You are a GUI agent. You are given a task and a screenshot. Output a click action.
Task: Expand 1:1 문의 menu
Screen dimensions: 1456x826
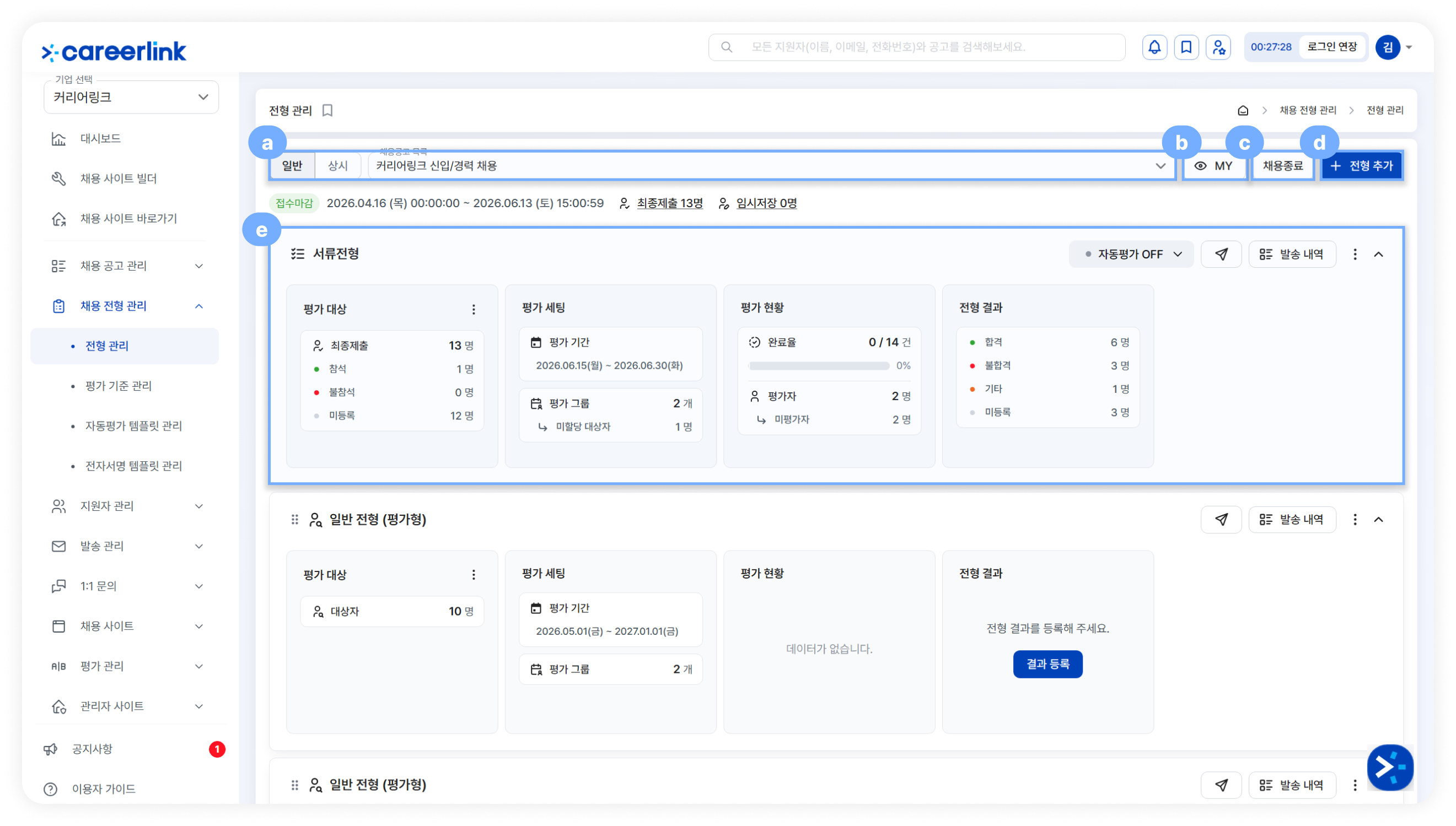pos(198,586)
